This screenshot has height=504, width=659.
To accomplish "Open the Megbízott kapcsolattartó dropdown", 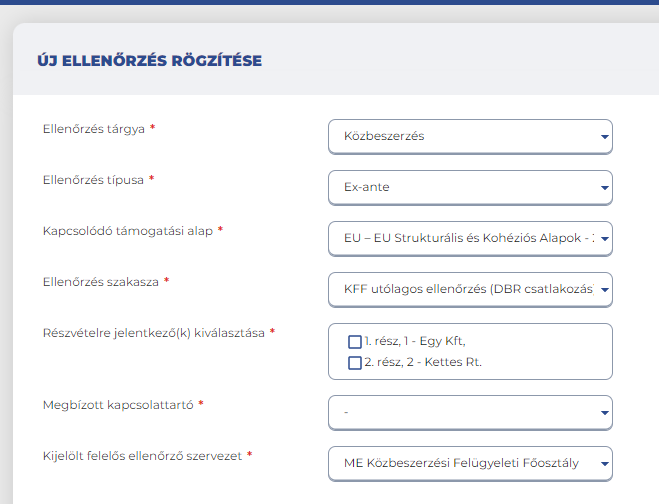I will [x=470, y=412].
